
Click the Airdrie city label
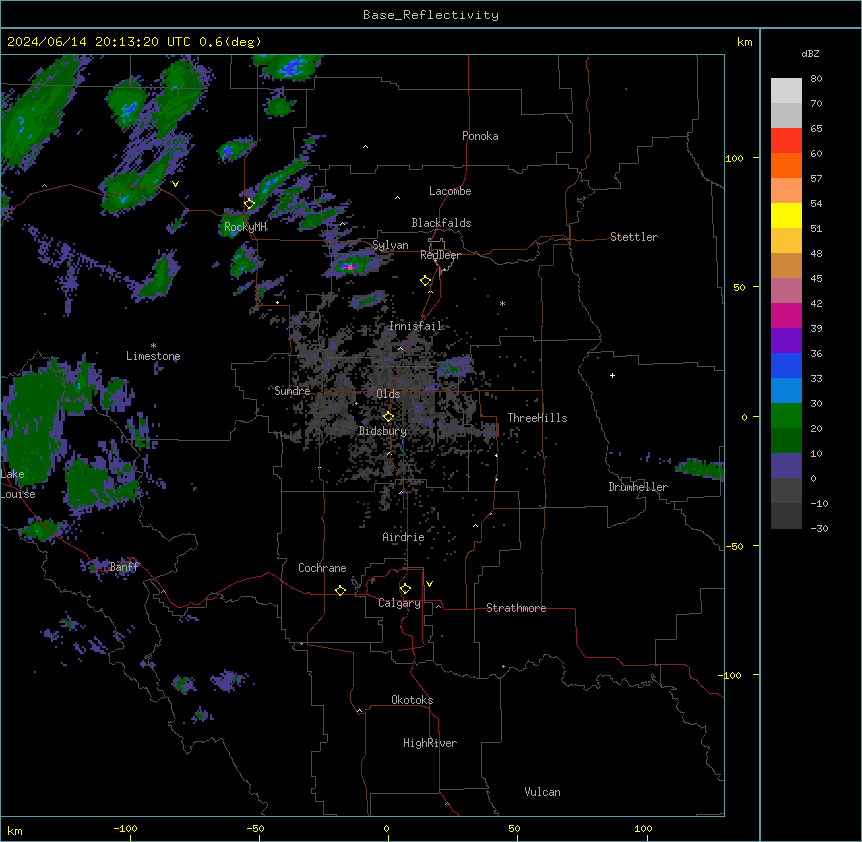click(403, 537)
